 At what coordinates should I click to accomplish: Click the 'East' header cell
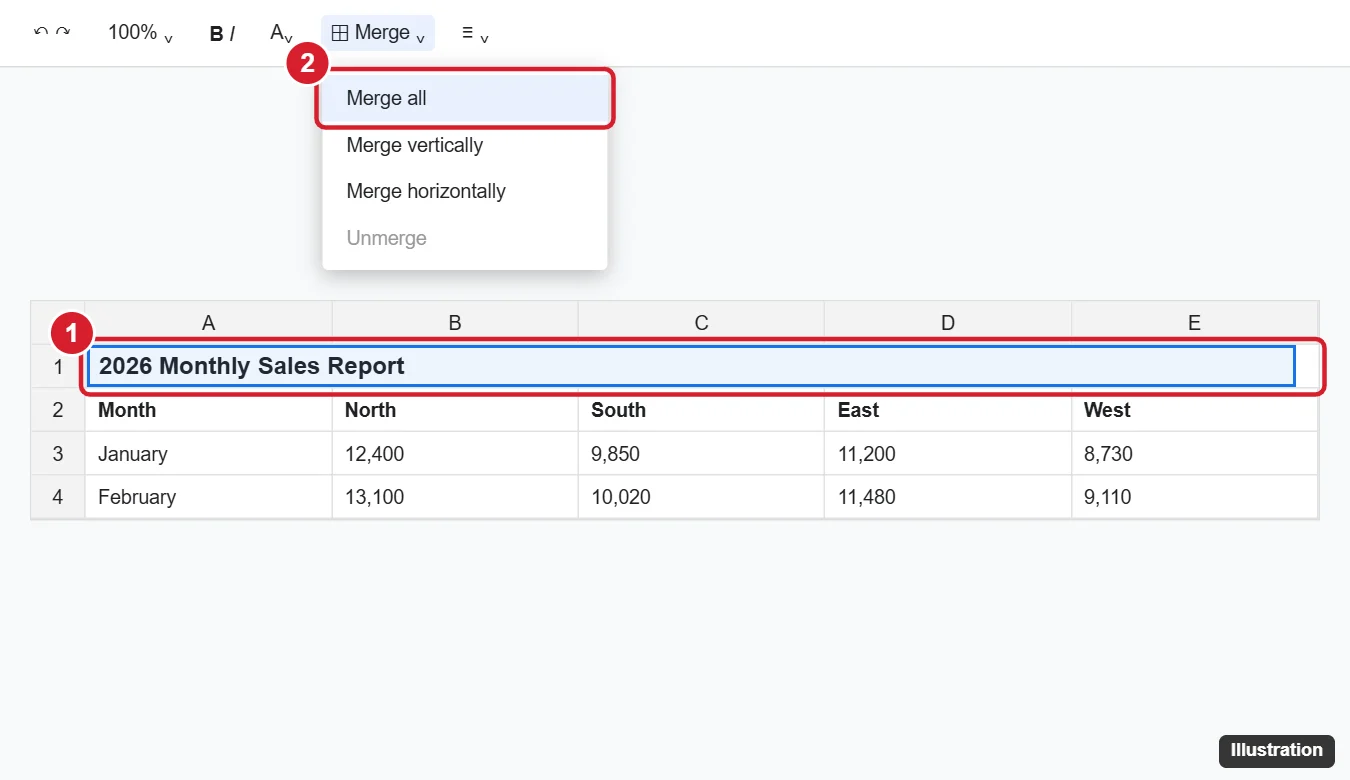coord(948,410)
